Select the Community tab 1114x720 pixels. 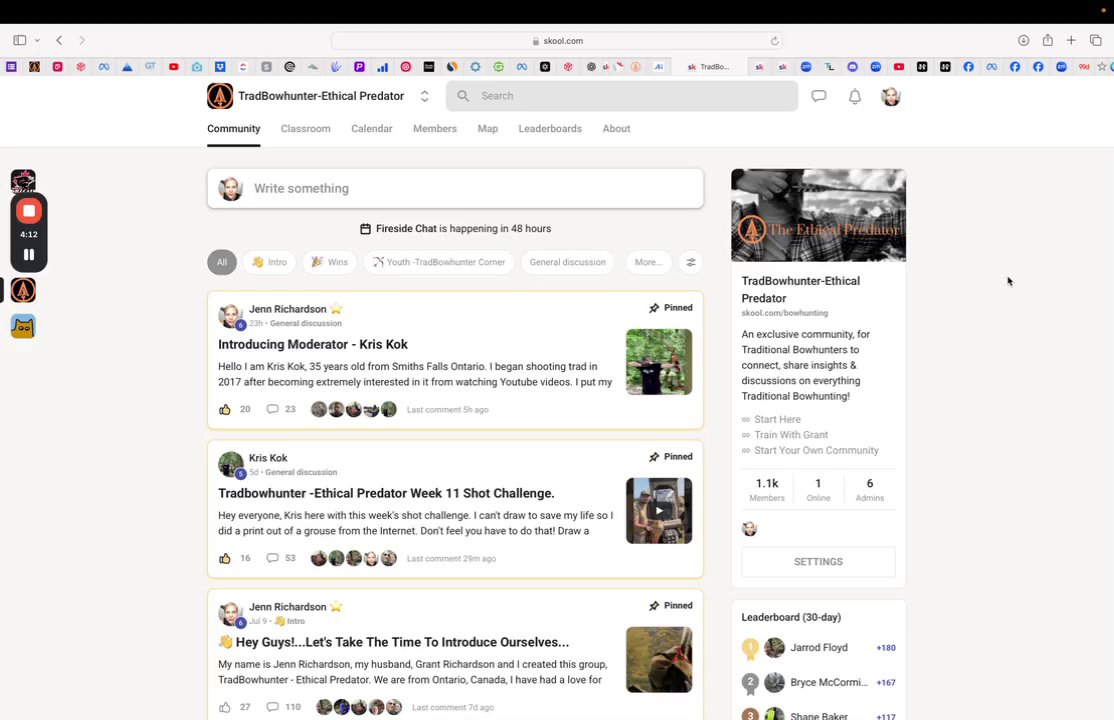pyautogui.click(x=234, y=129)
